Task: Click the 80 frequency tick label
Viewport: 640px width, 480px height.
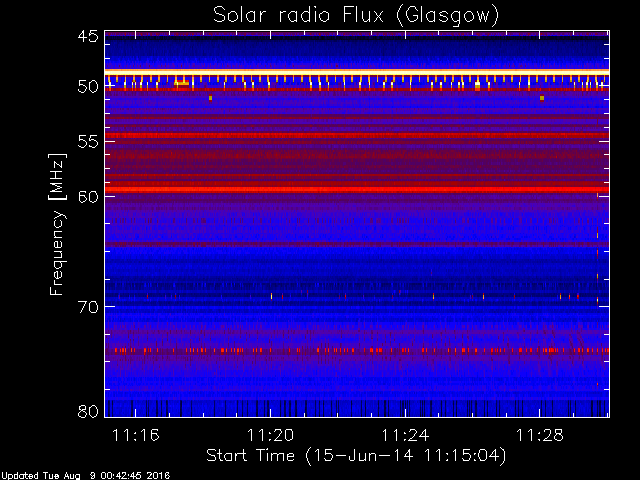Action: (x=88, y=411)
